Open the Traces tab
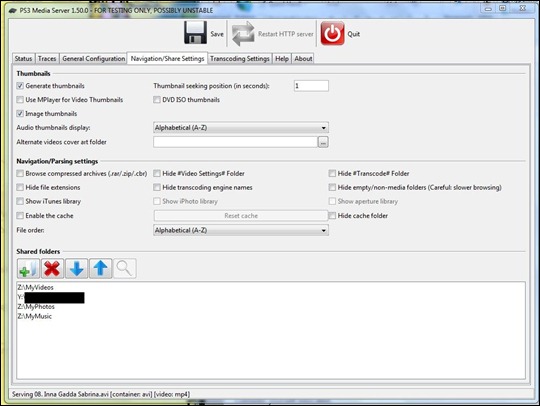The height and width of the screenshot is (406, 540). 47,59
